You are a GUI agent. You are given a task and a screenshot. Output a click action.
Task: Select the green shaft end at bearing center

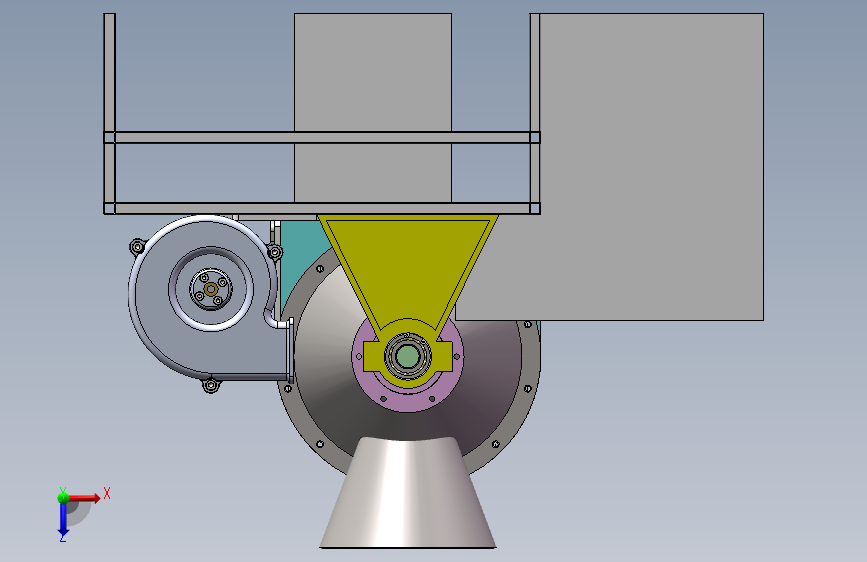[408, 356]
